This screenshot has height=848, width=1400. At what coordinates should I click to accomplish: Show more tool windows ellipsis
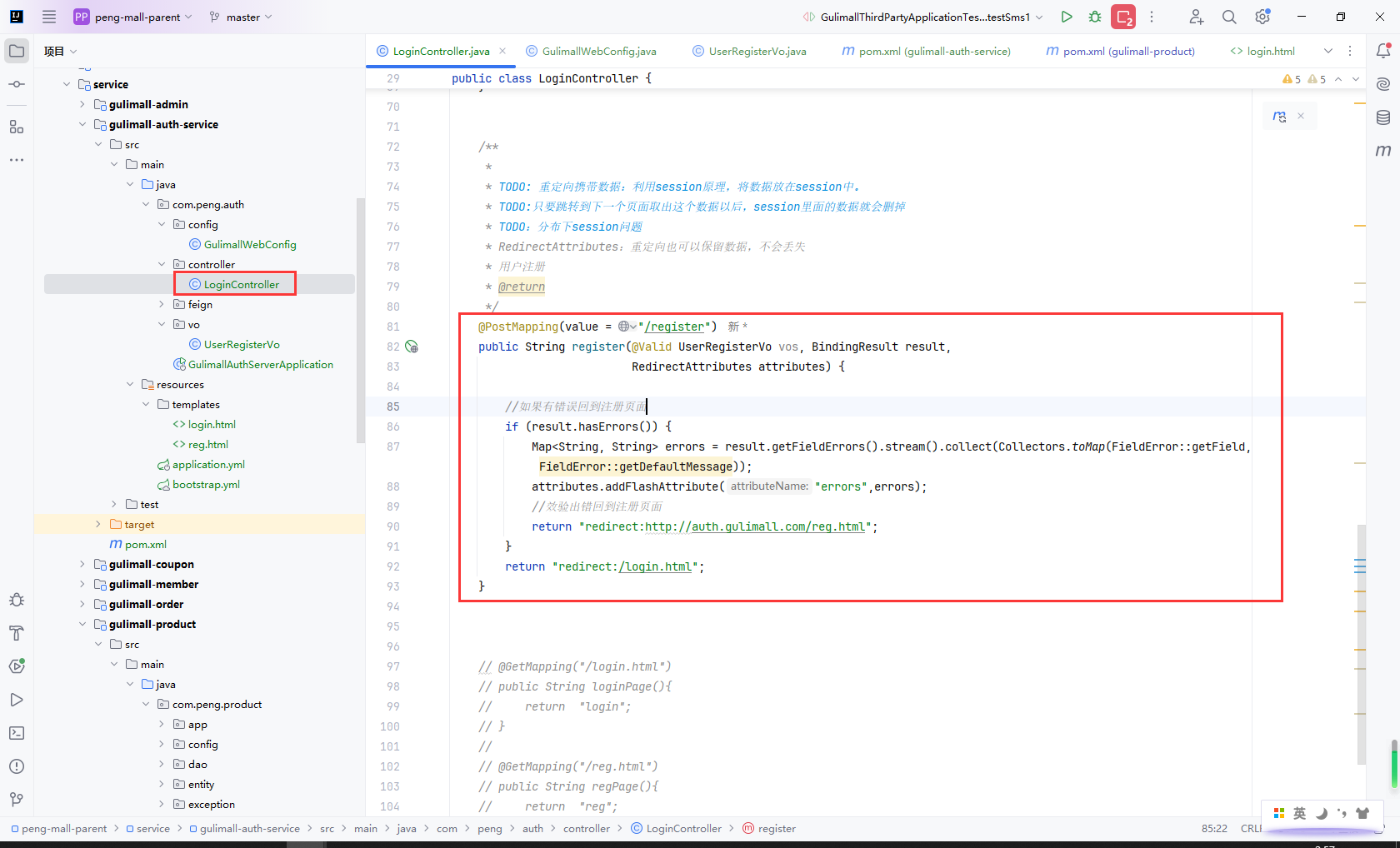click(x=17, y=159)
